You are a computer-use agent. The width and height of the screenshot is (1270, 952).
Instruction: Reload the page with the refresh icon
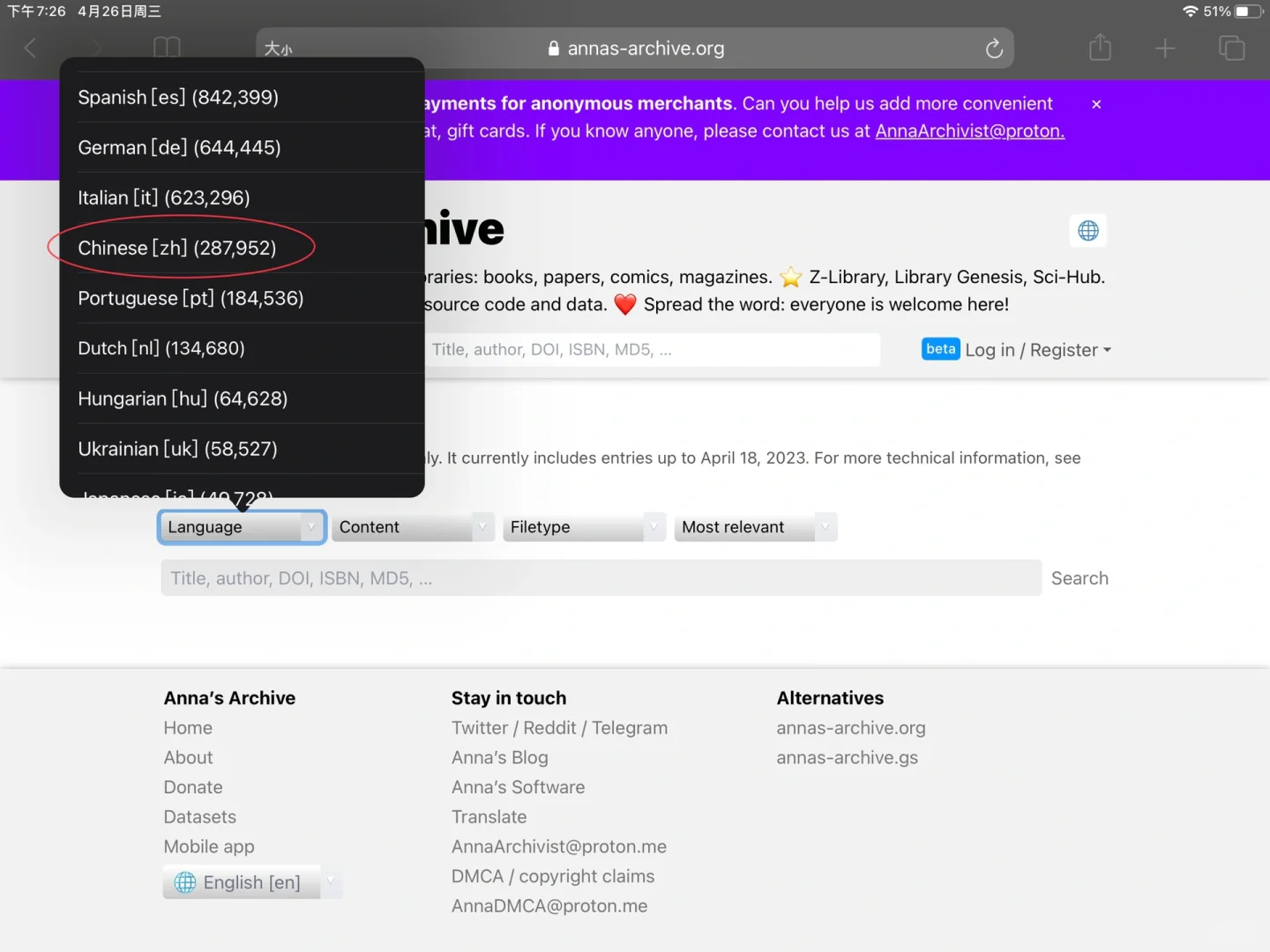pyautogui.click(x=994, y=48)
